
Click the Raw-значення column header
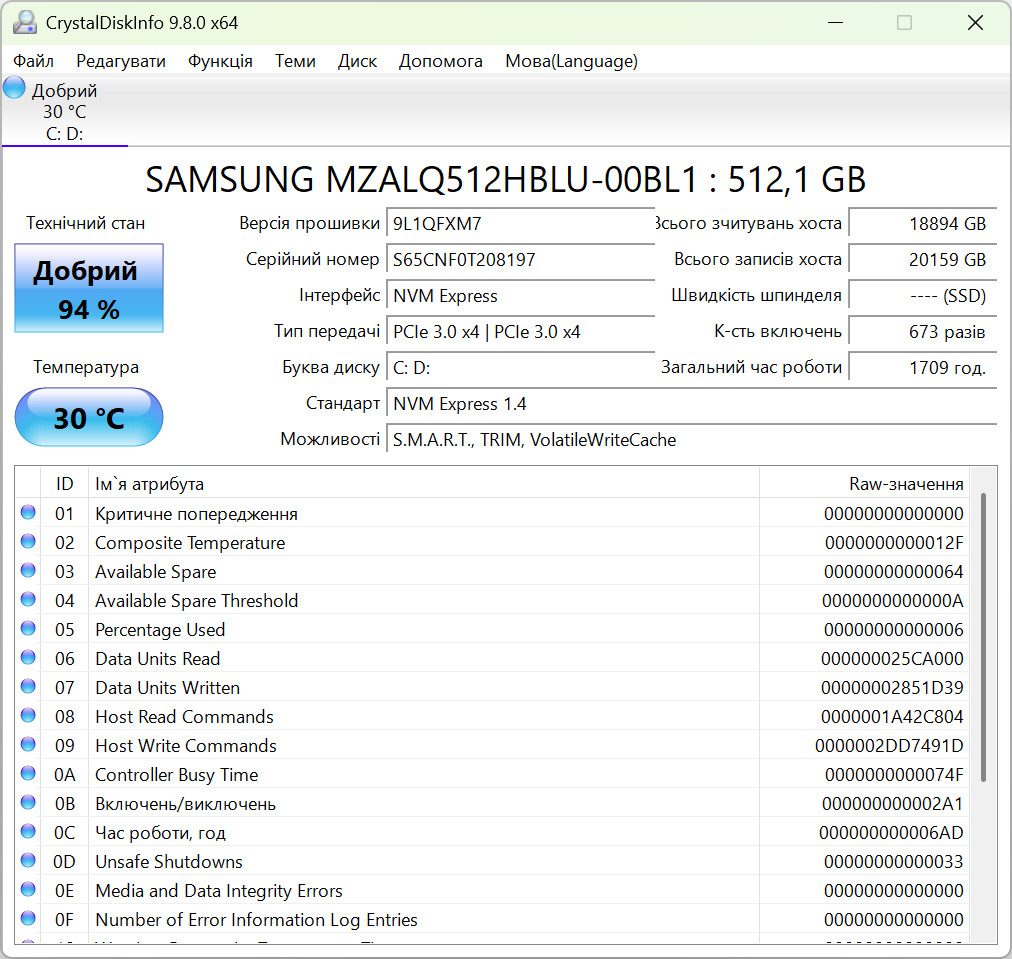(x=865, y=484)
